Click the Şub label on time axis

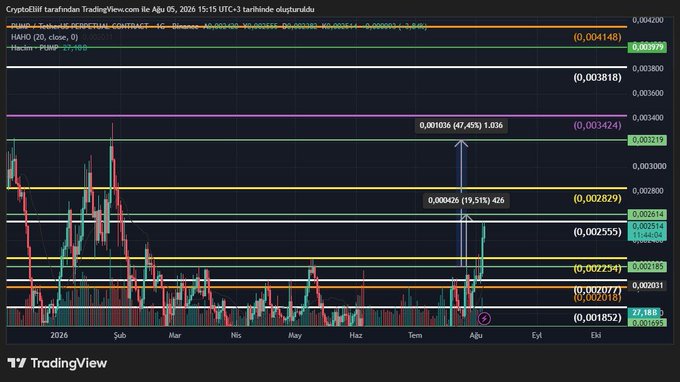(120, 335)
